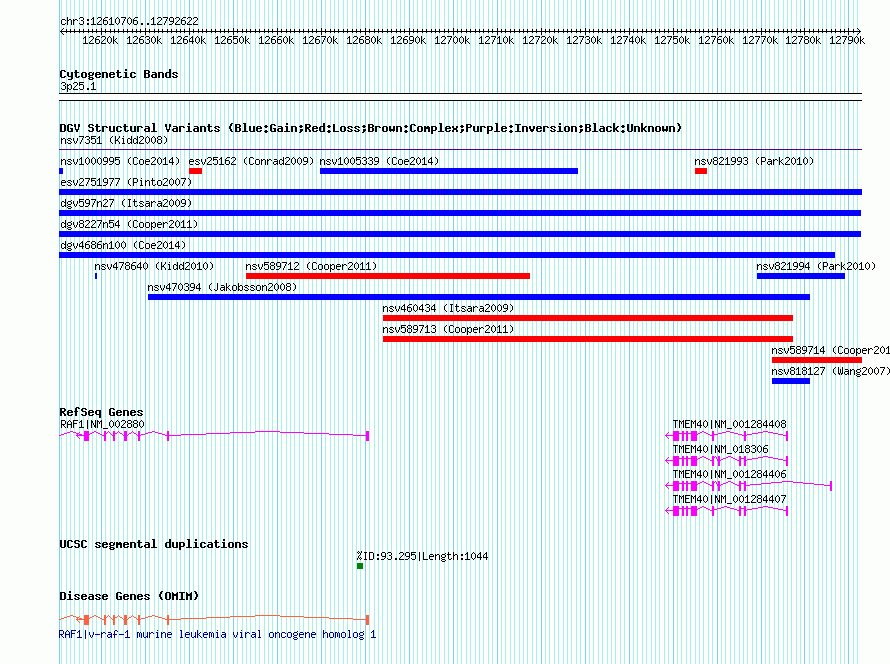The image size is (890, 664).
Task: Click the nsv470394 (Jakobsson2008) label
Action: (222, 287)
